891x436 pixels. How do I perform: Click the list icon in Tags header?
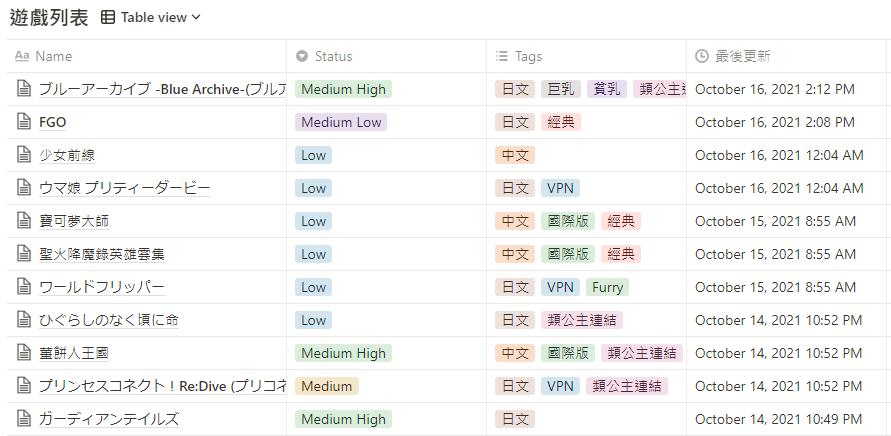(502, 56)
